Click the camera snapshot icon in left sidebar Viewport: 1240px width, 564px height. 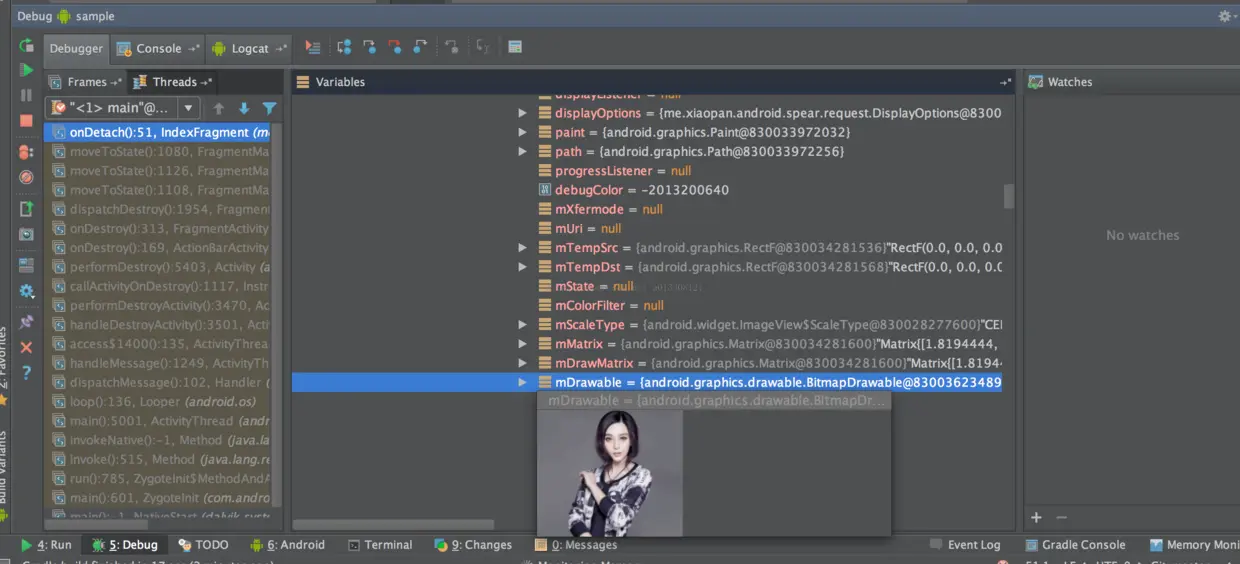[26, 234]
